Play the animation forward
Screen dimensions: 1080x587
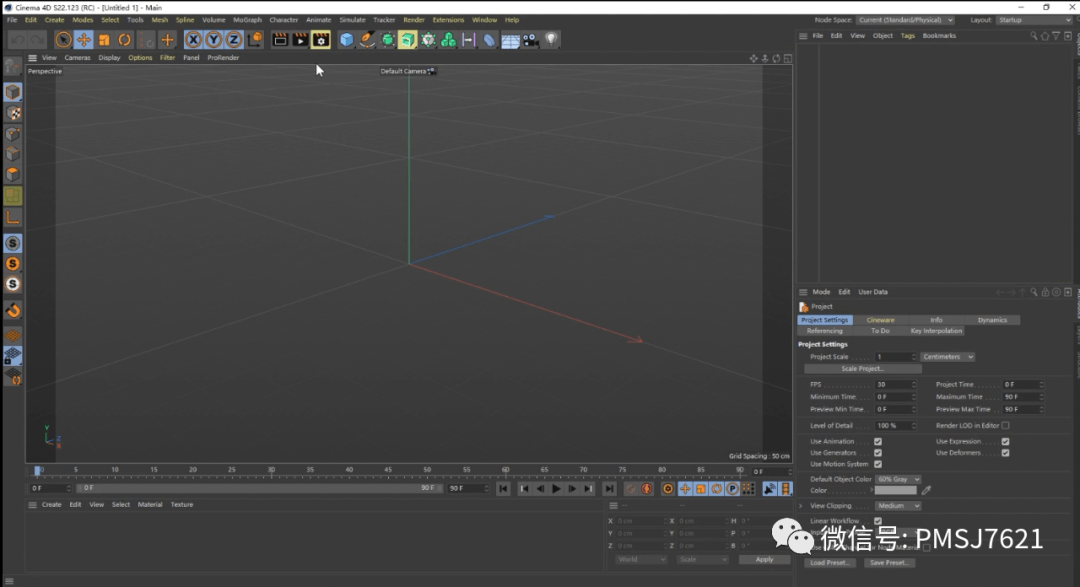click(x=556, y=488)
